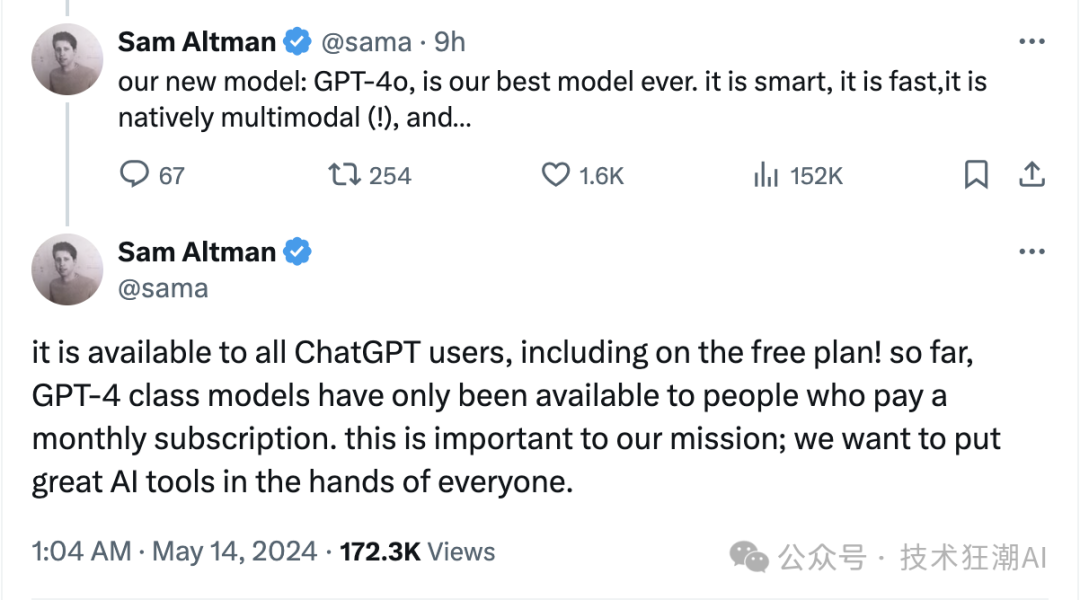Open view analytics icon showing 152K

pyautogui.click(x=766, y=176)
